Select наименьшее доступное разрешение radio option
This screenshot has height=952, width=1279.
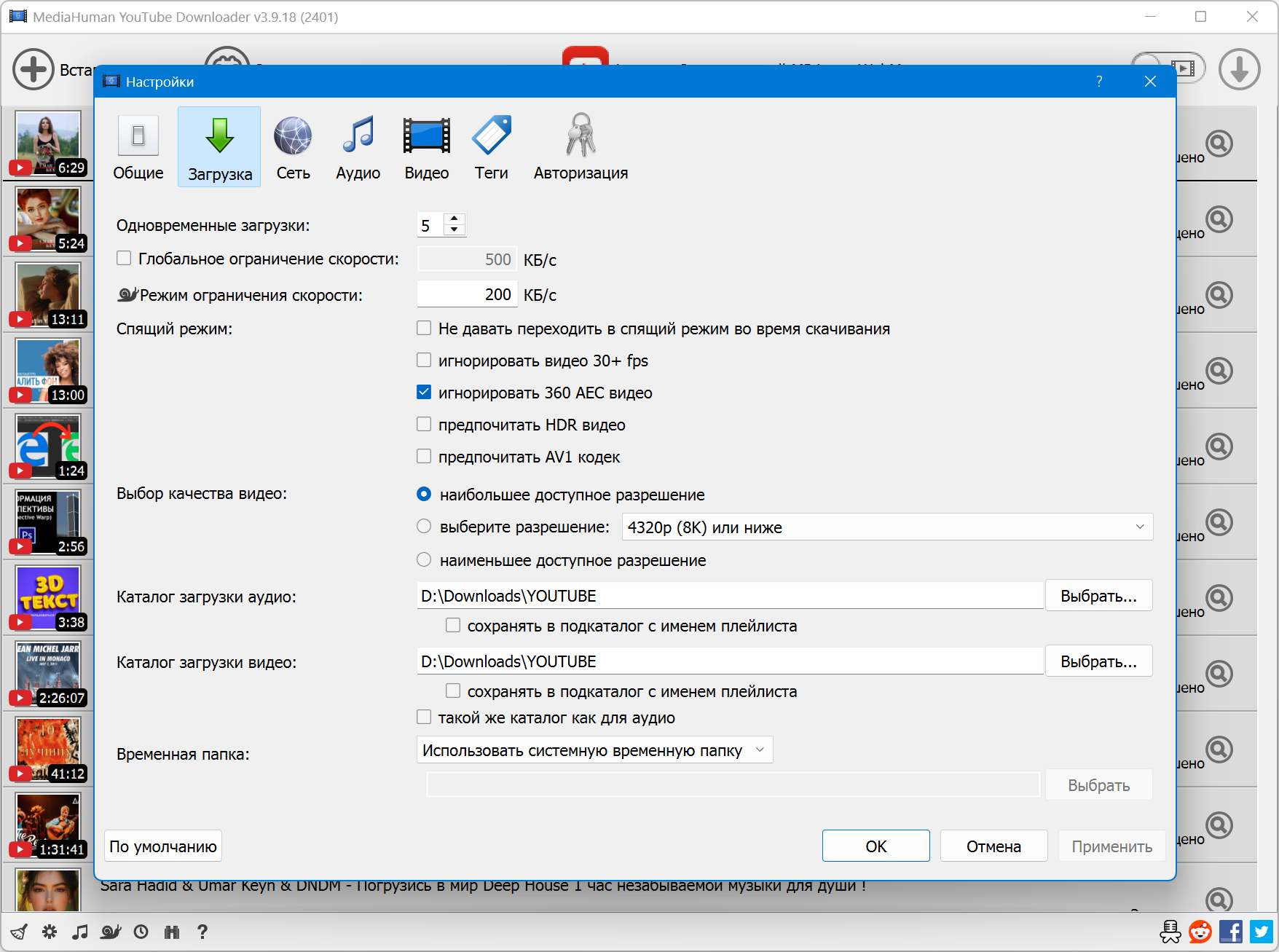coord(424,560)
